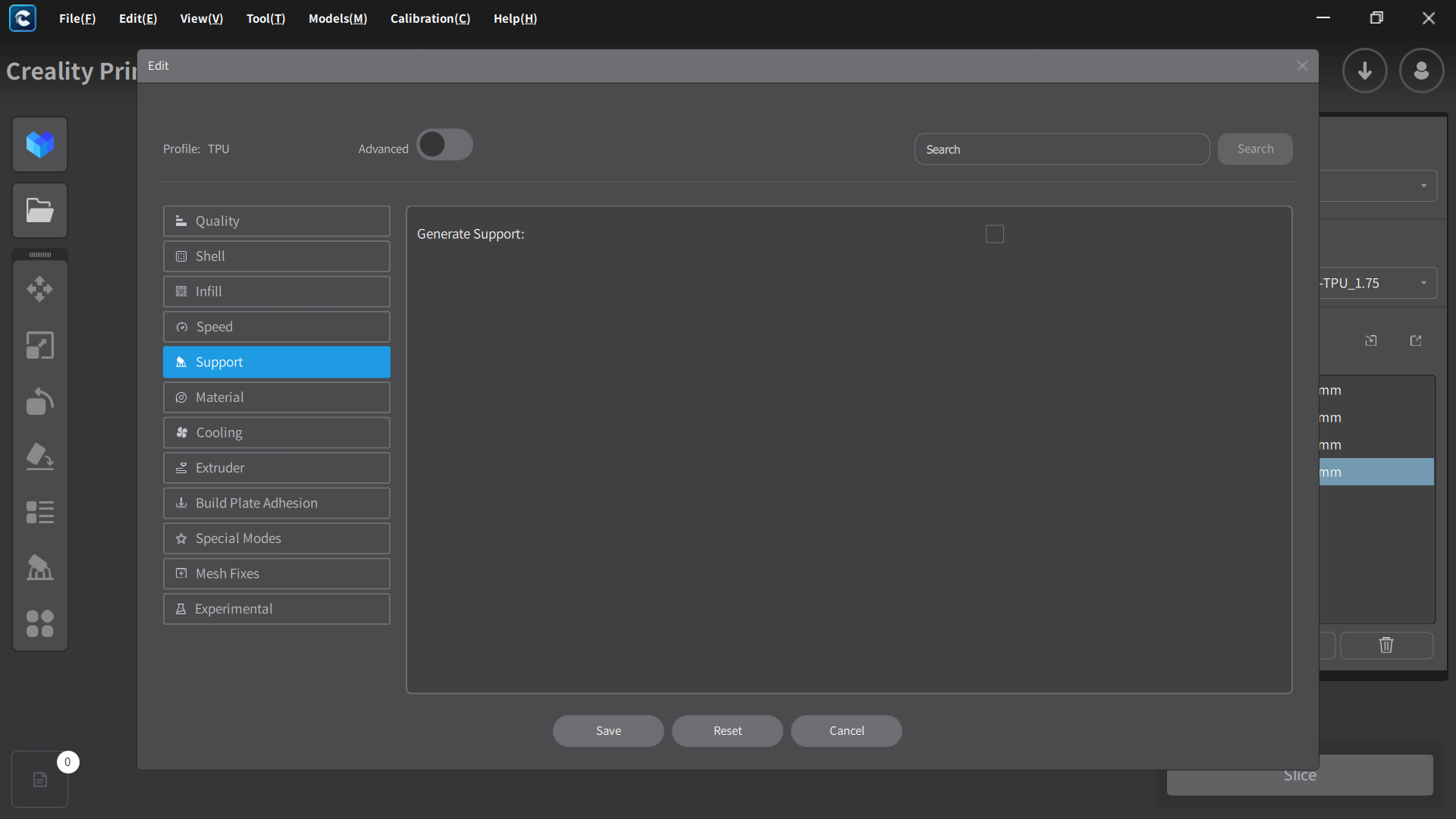The width and height of the screenshot is (1456, 819).
Task: Open the View(V) menu
Action: point(202,18)
